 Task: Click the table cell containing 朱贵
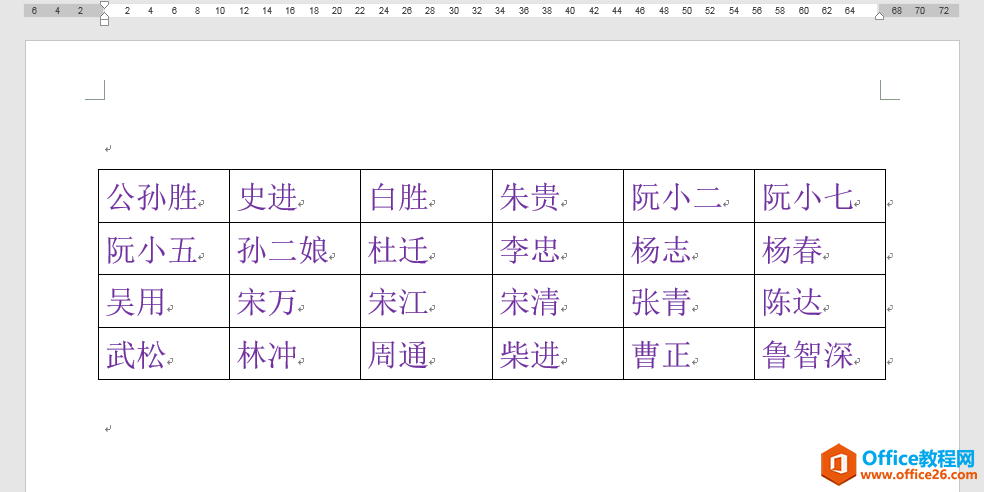pyautogui.click(x=558, y=196)
